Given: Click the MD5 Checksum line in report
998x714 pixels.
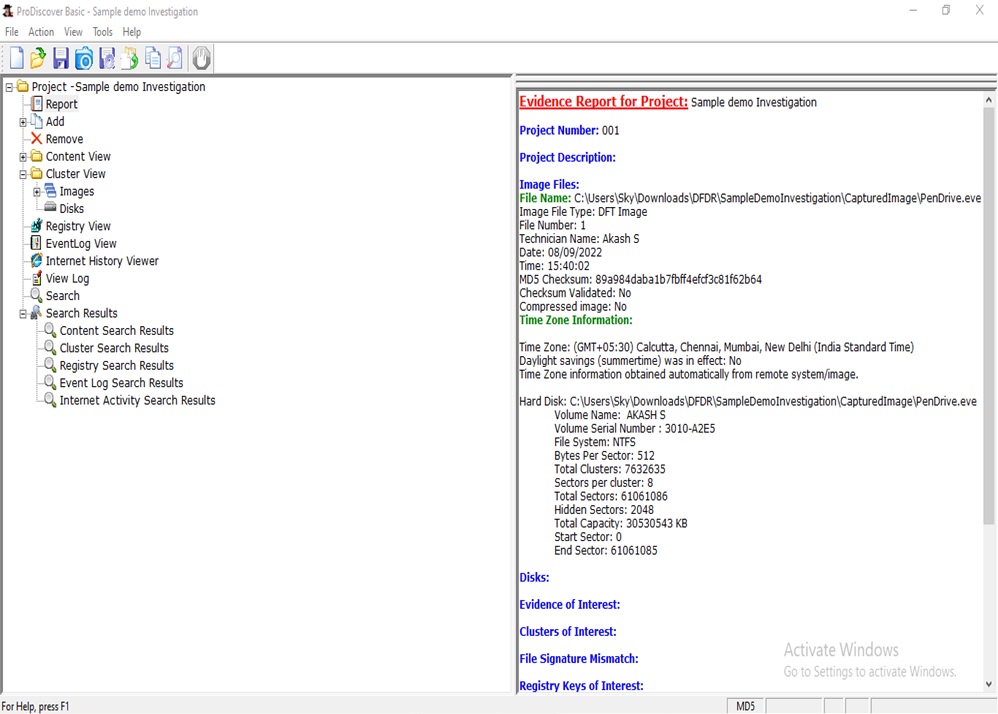Looking at the screenshot, I should pyautogui.click(x=640, y=279).
